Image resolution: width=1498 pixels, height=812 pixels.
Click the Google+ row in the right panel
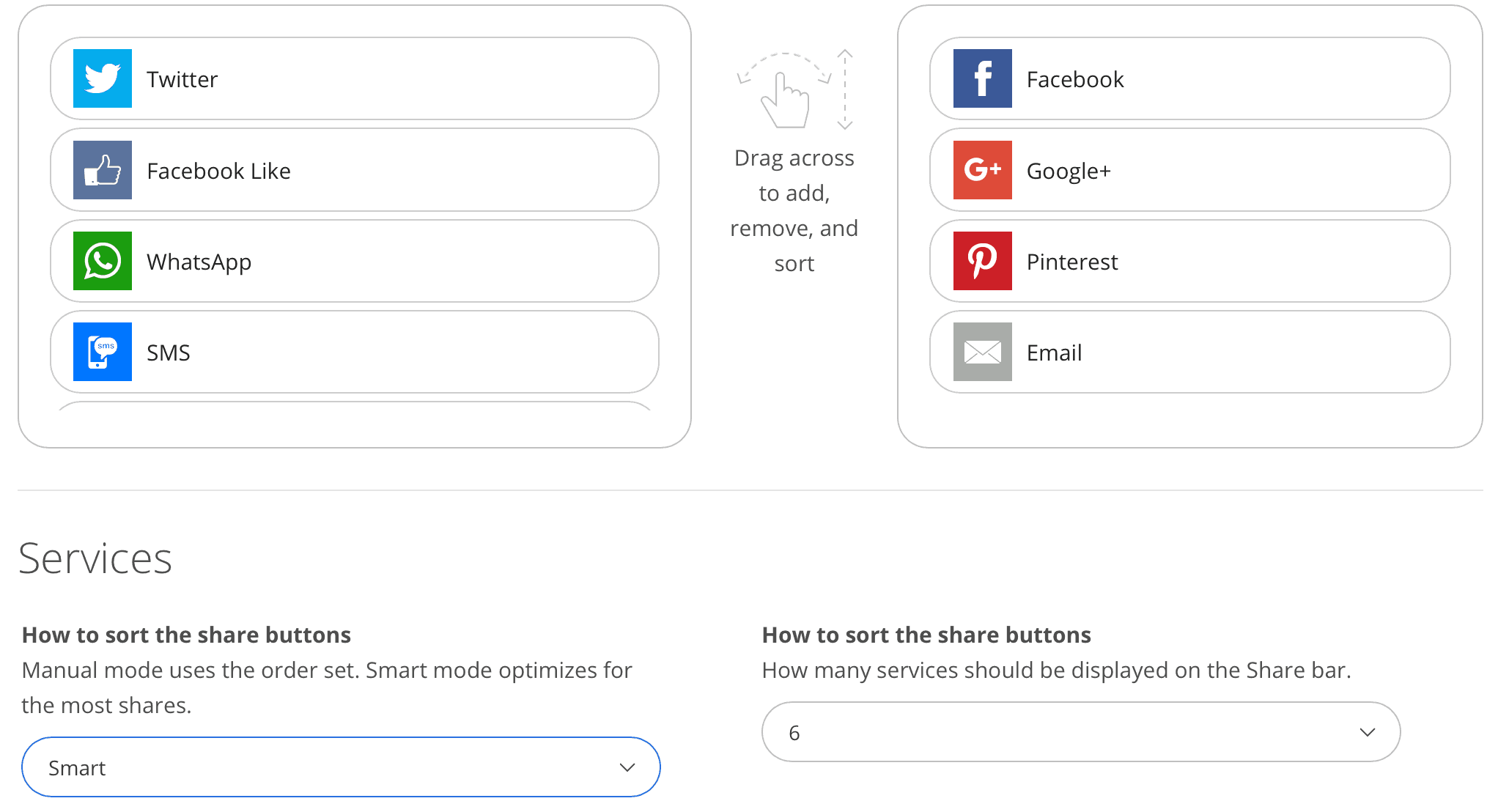point(1187,169)
